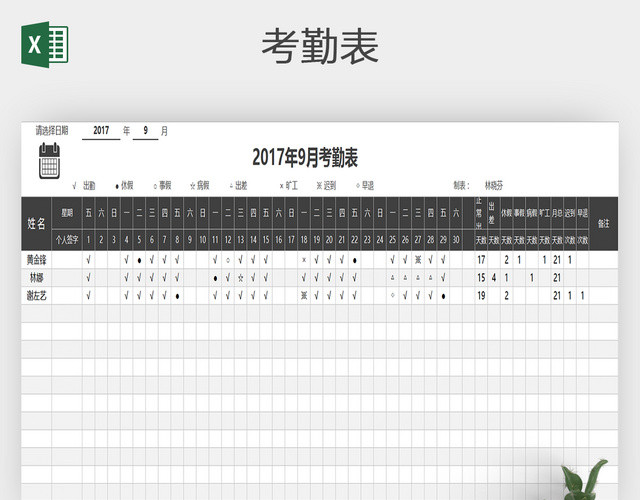Screen dimensions: 640x500
Task: Click the ○ 事假 legend entry
Action: coord(162,186)
